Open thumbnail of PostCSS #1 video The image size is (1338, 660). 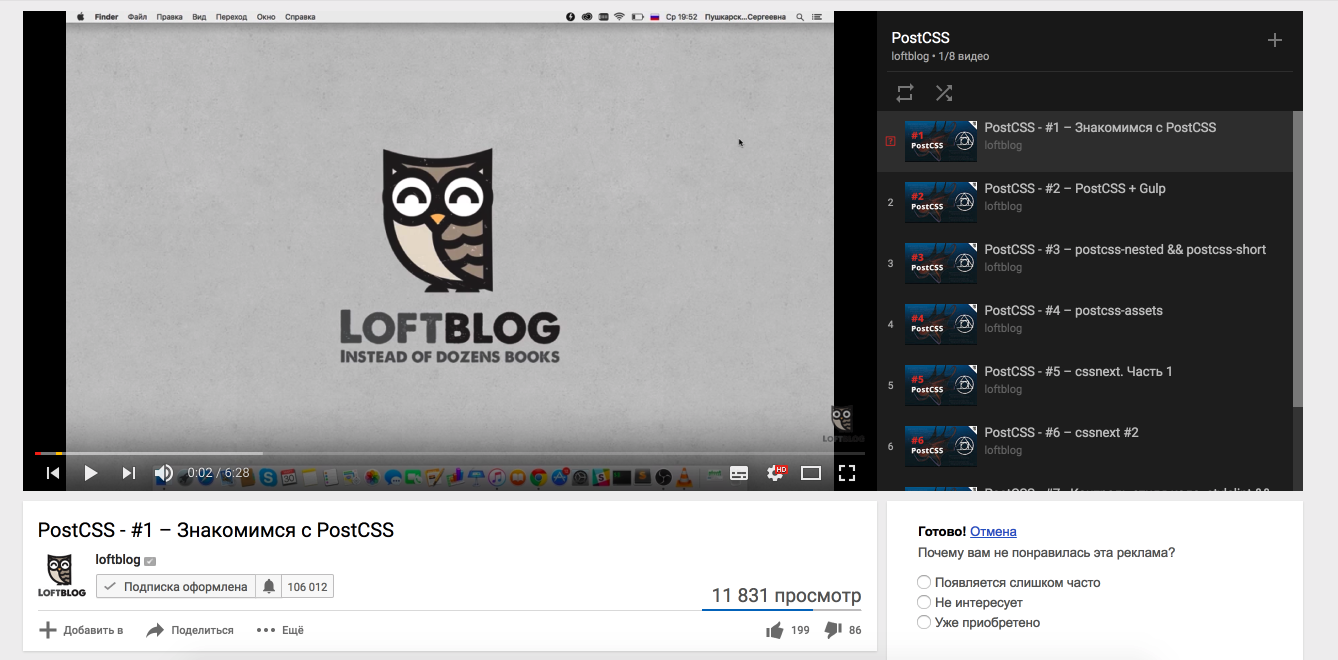click(x=941, y=142)
